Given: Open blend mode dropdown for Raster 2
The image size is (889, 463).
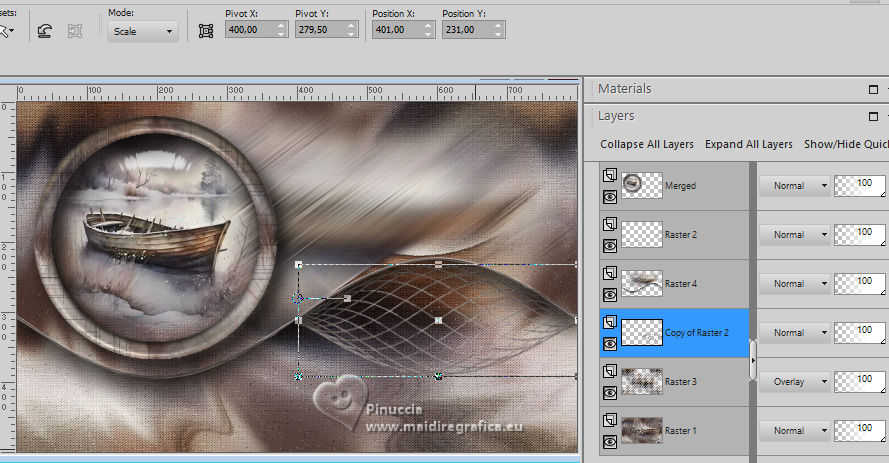Looking at the screenshot, I should click(794, 235).
